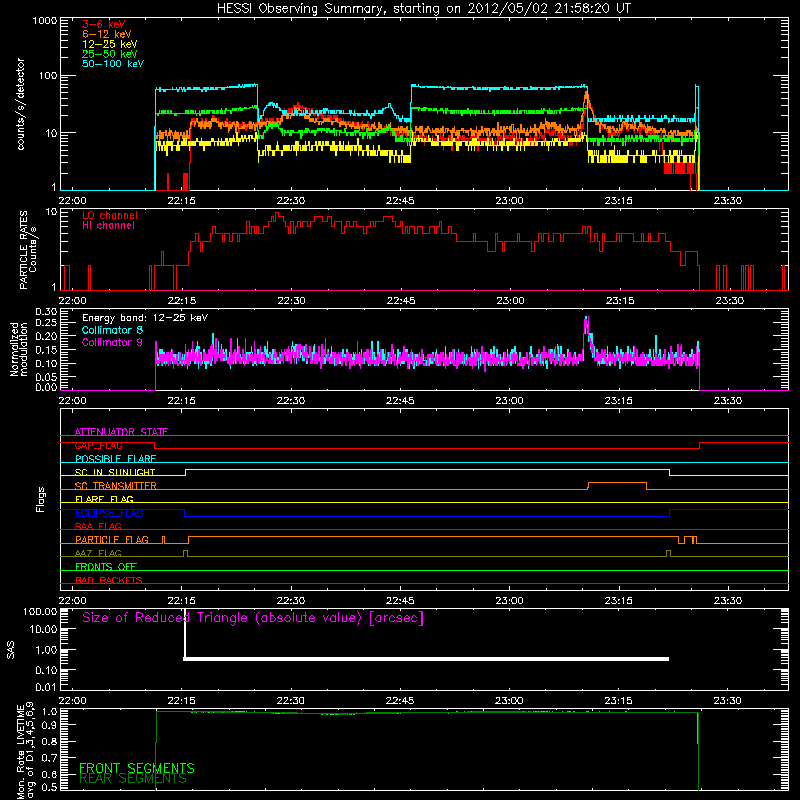Click the ATTENUATOR_STATE flag label
This screenshot has width=800, height=800.
point(121,432)
